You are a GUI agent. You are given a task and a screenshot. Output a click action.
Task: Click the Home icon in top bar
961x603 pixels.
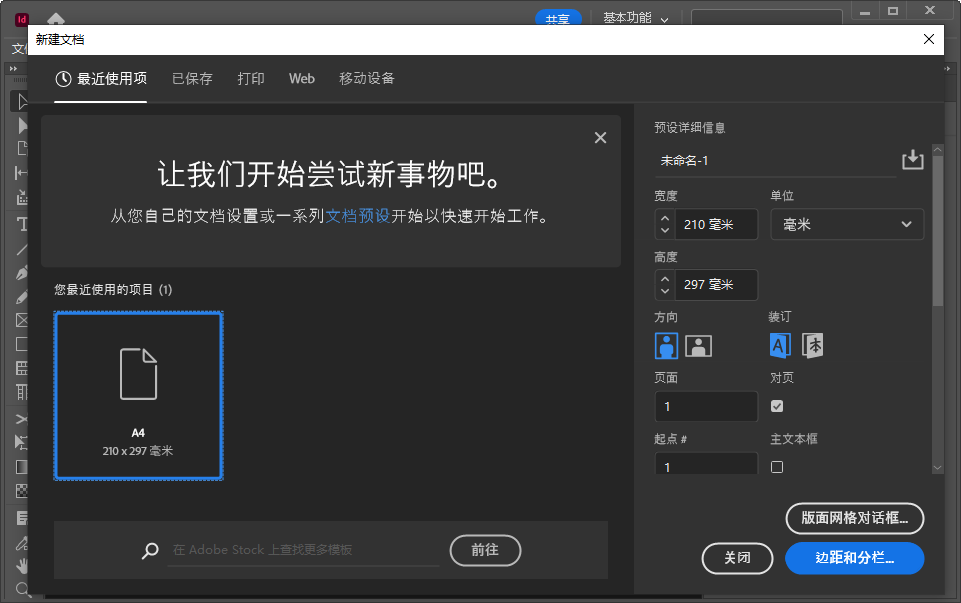point(56,18)
